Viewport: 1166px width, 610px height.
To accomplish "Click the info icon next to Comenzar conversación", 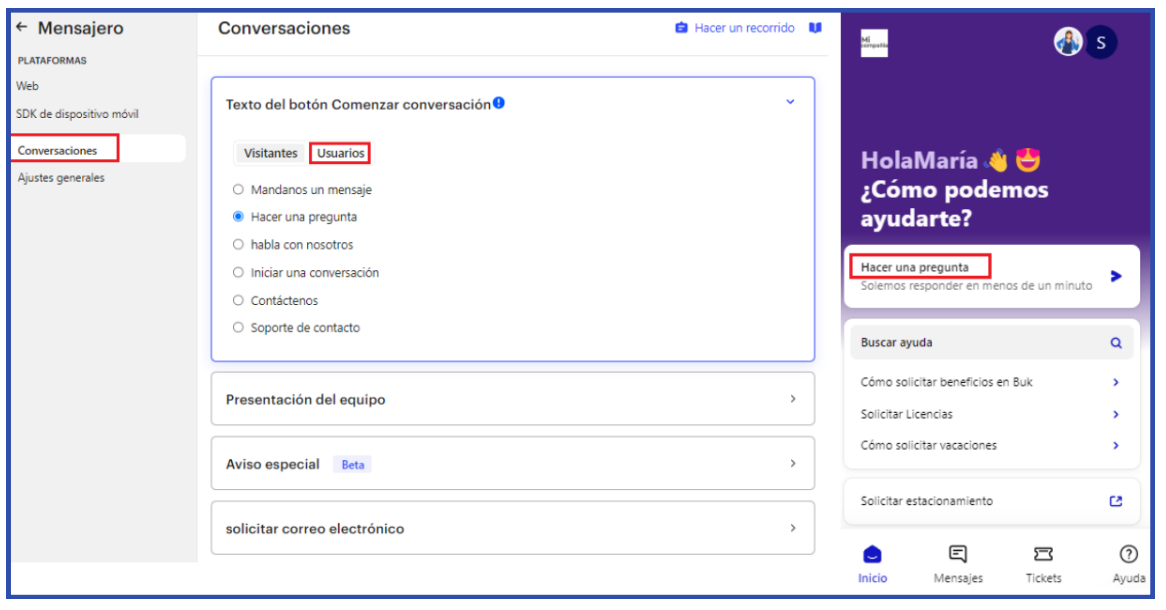I will point(499,103).
